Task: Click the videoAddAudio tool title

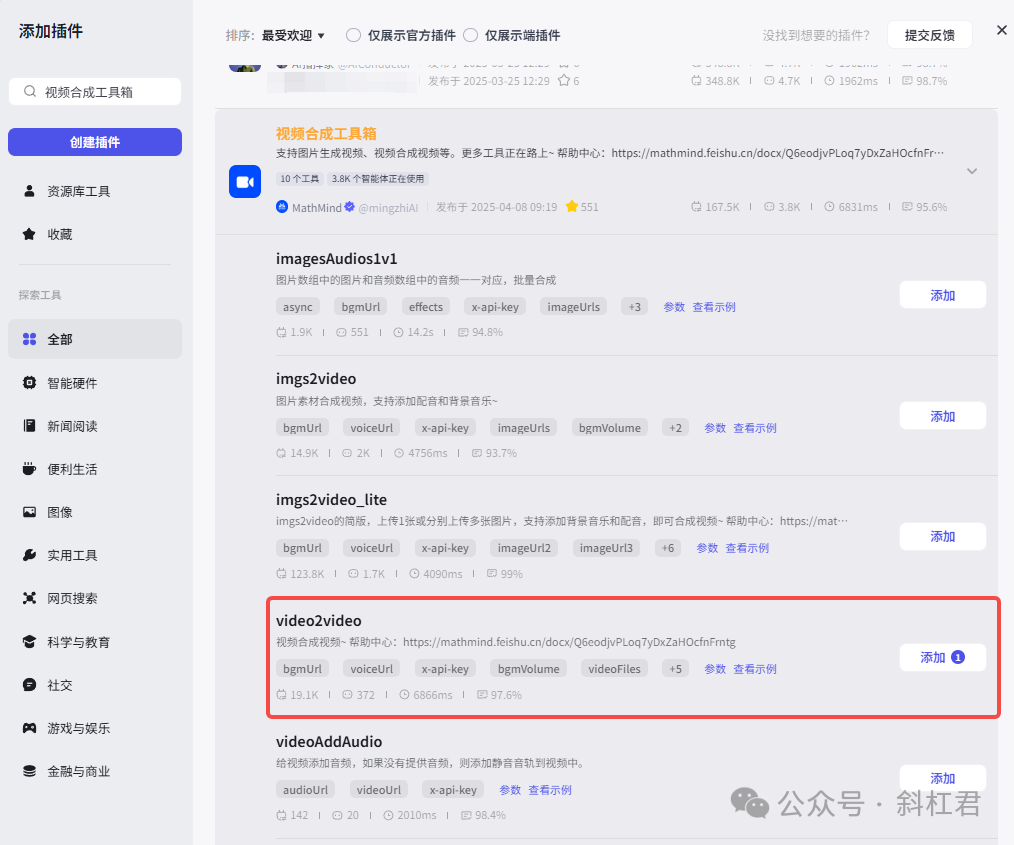Action: [x=329, y=741]
